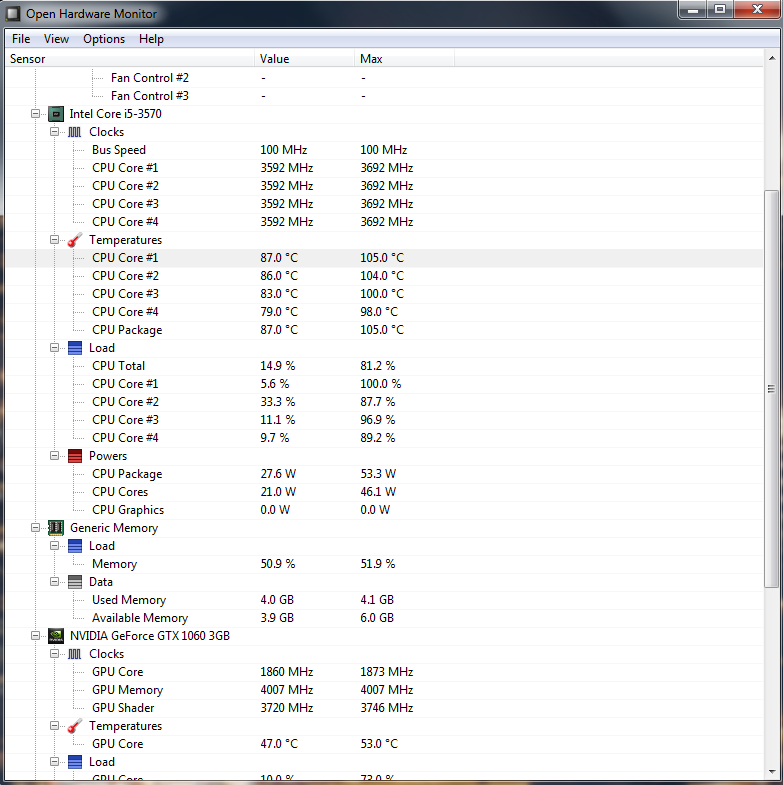783x785 pixels.
Task: Select CPU Core #3 temperature row at 83.0 °C
Action: 384,294
